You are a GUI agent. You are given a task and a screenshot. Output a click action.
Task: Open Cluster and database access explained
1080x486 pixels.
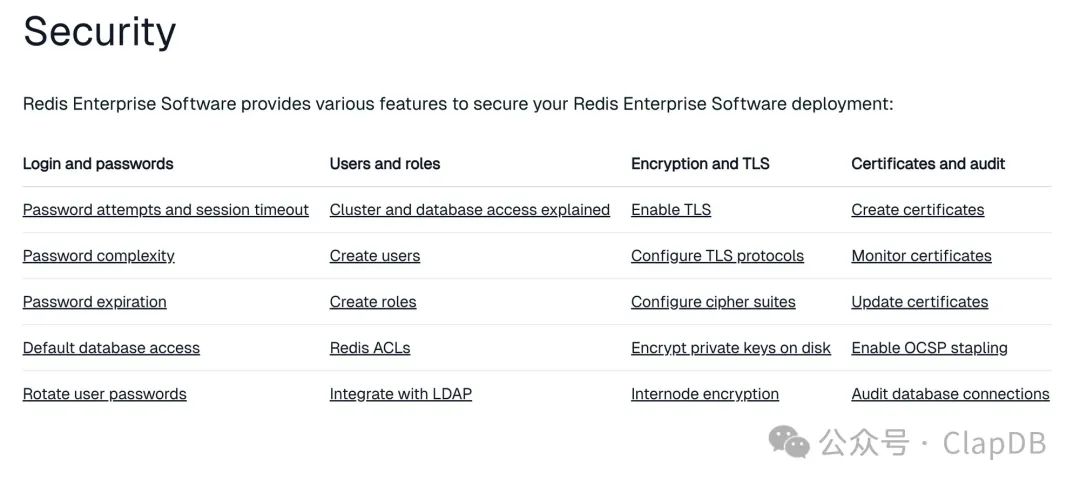[x=469, y=210]
